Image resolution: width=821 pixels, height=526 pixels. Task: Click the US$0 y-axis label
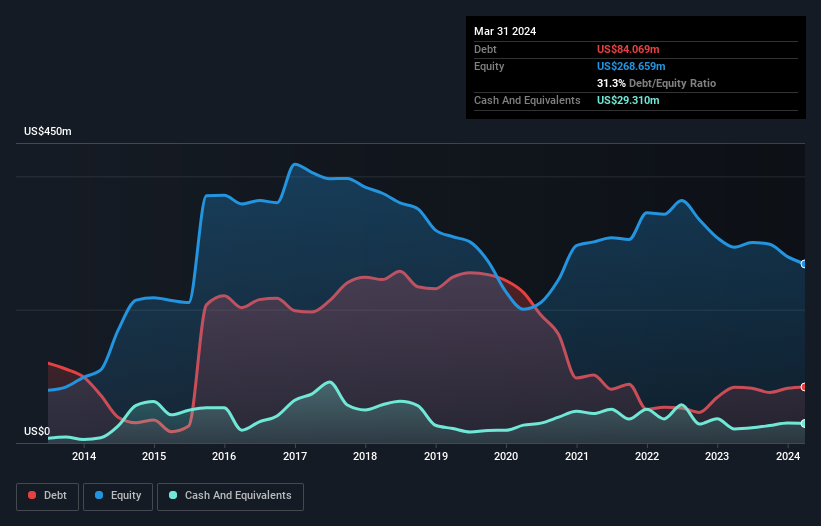37,432
